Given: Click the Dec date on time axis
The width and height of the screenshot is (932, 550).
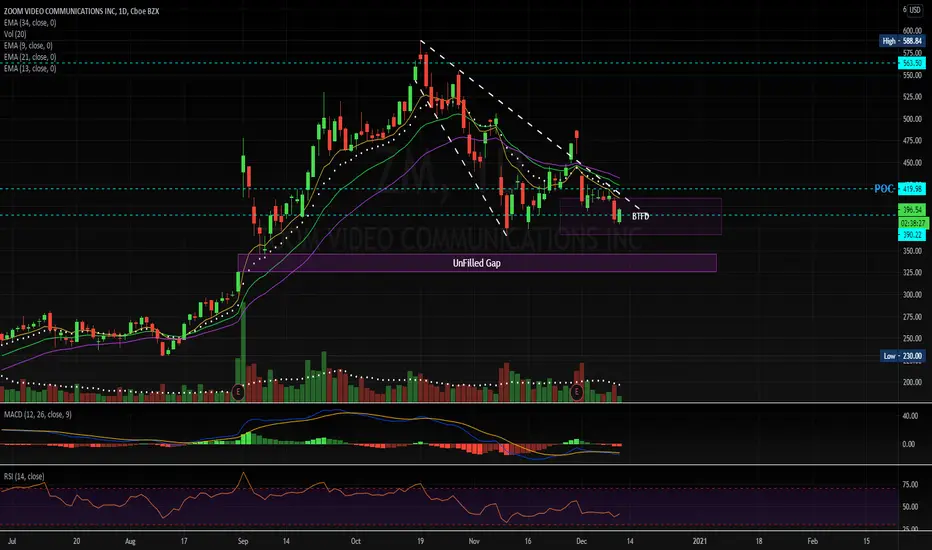Looking at the screenshot, I should [x=581, y=541].
